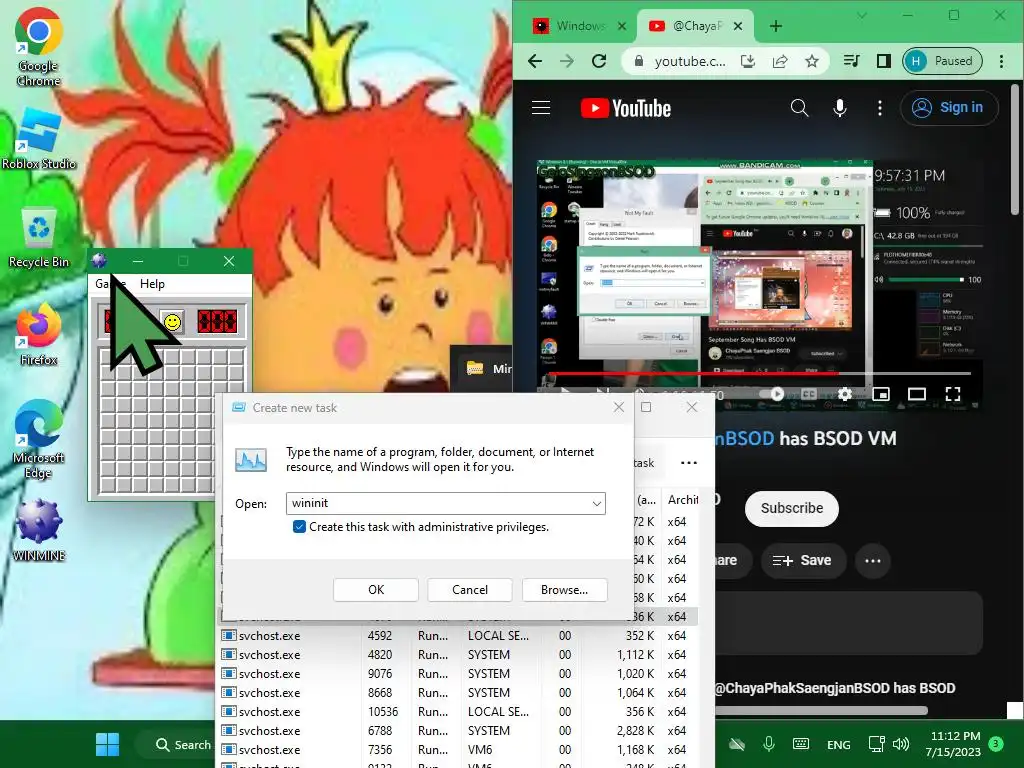1024x768 pixels.
Task: Open WINMINE desktop icon
Action: pos(39,531)
